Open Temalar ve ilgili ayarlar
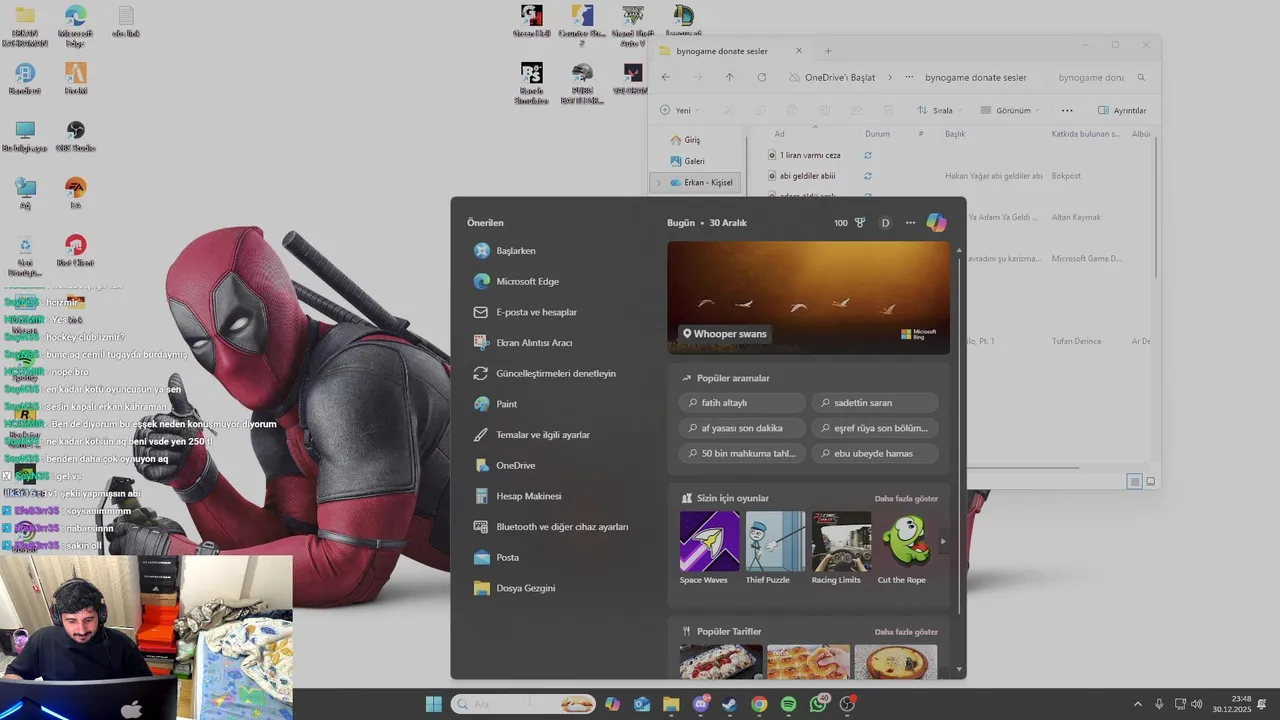 pos(532,435)
